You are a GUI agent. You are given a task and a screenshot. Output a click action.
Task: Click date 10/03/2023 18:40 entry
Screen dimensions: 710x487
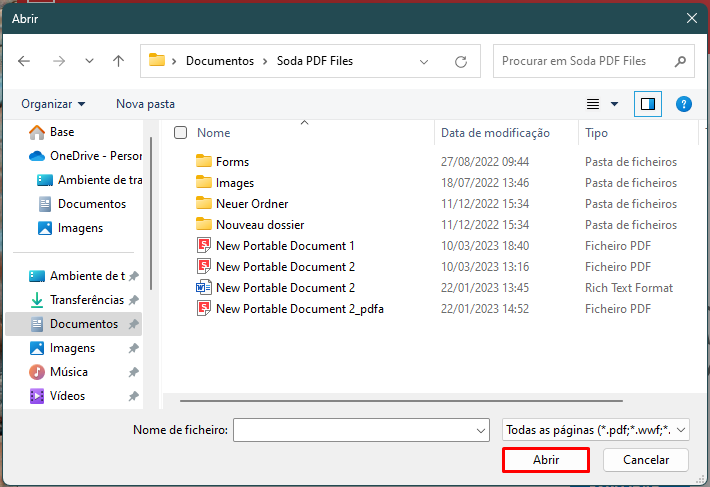coord(485,246)
